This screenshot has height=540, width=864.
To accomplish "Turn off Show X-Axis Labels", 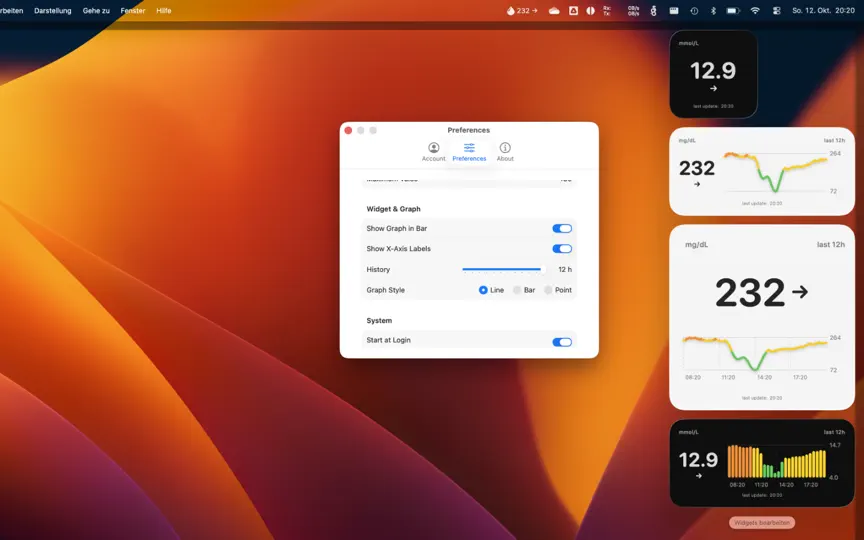I will click(x=562, y=249).
